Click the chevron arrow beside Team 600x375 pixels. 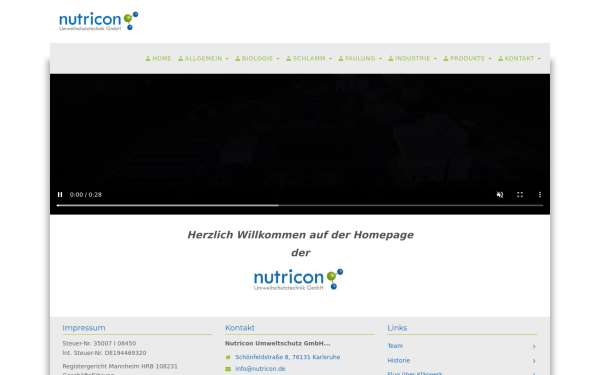pyautogui.click(x=534, y=346)
